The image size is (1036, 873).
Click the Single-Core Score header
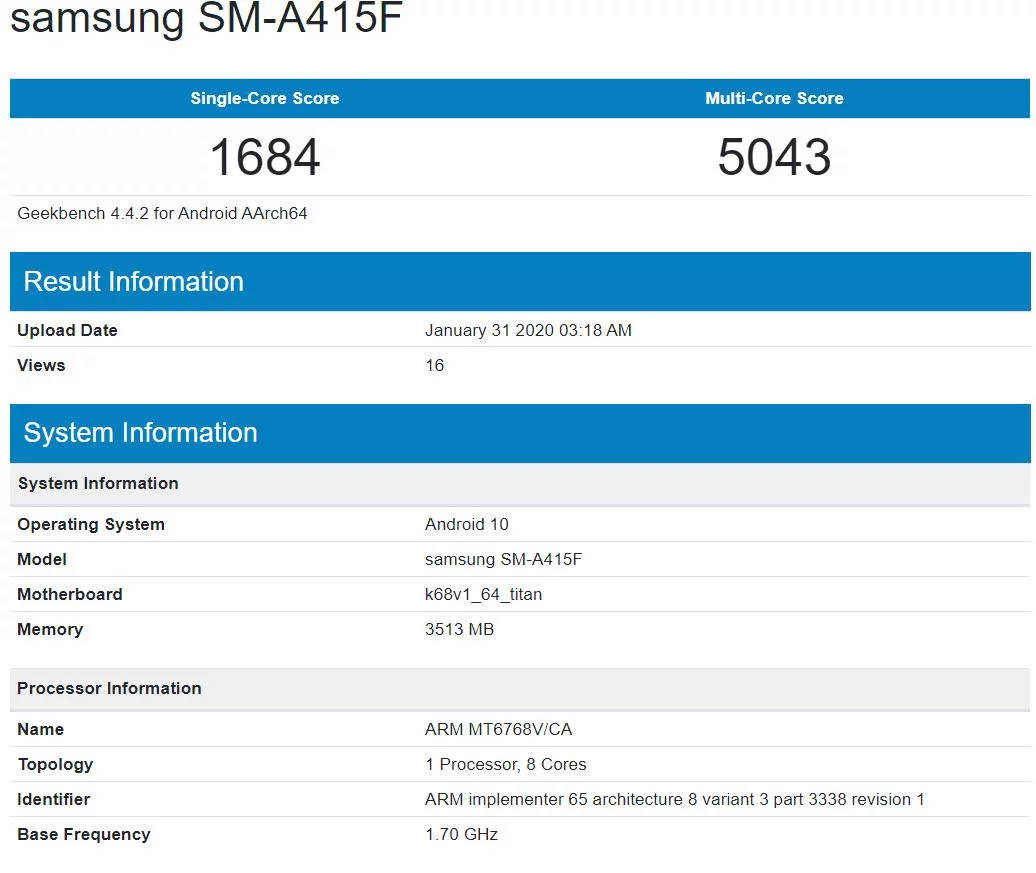coord(264,98)
